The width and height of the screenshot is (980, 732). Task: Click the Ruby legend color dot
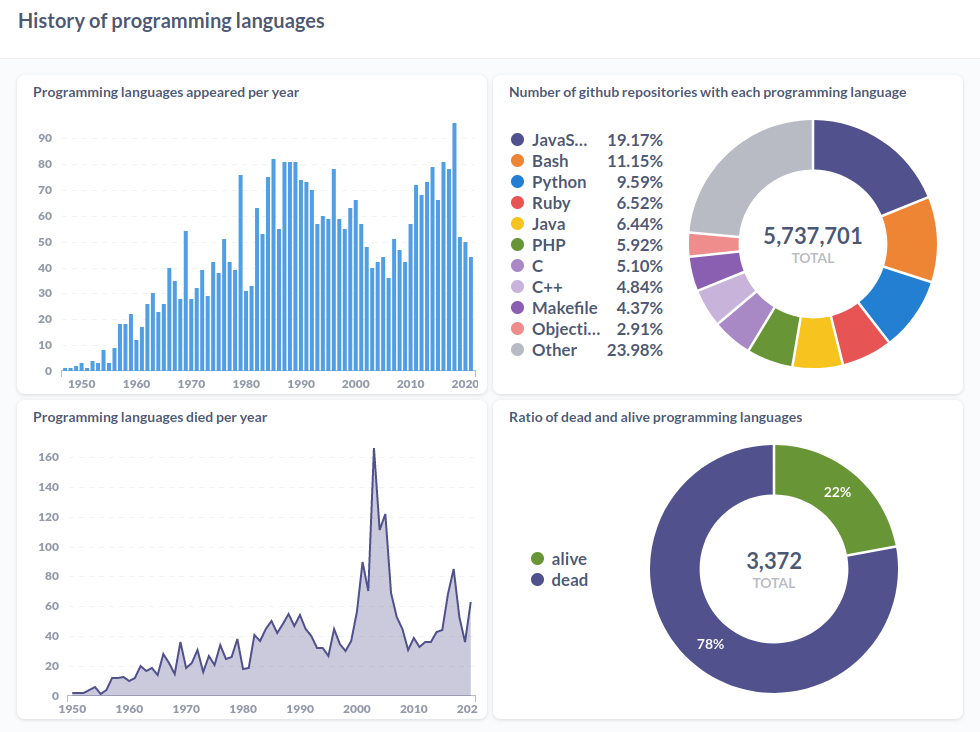[x=518, y=203]
